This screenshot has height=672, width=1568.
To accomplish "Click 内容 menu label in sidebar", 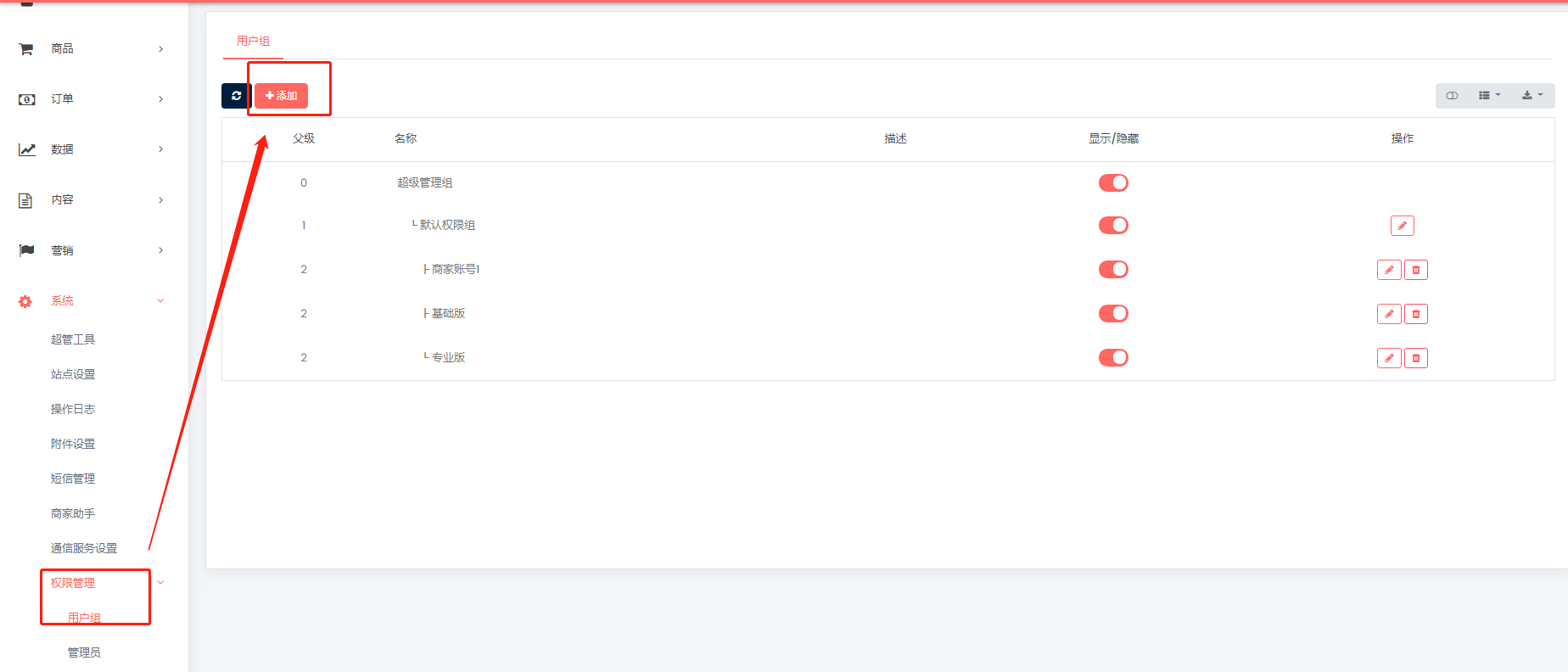I will pyautogui.click(x=62, y=200).
